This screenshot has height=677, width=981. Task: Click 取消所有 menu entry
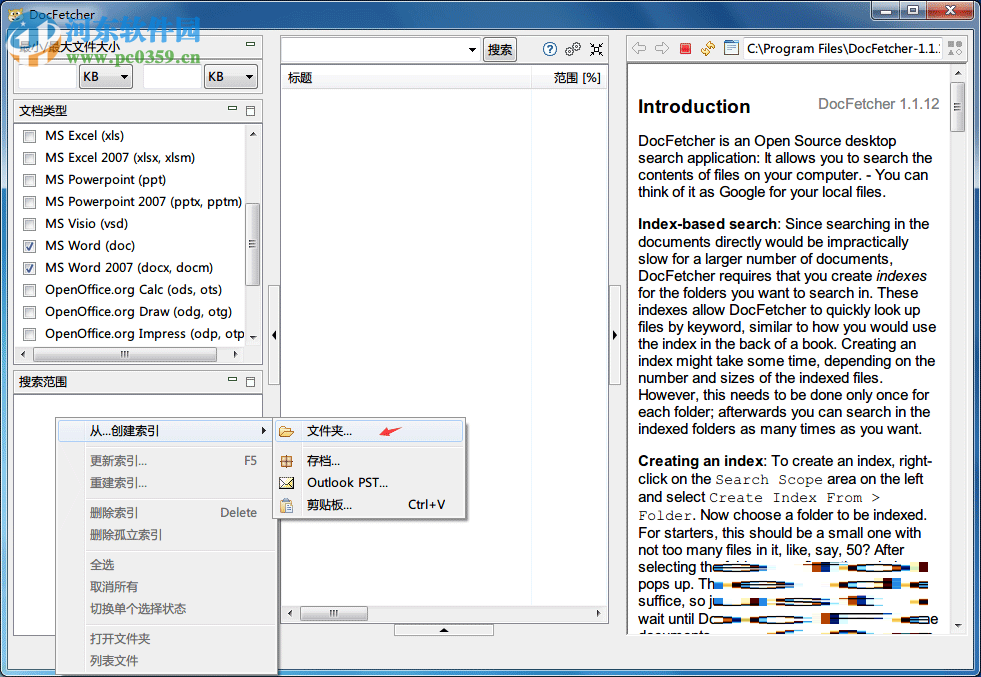click(166, 587)
